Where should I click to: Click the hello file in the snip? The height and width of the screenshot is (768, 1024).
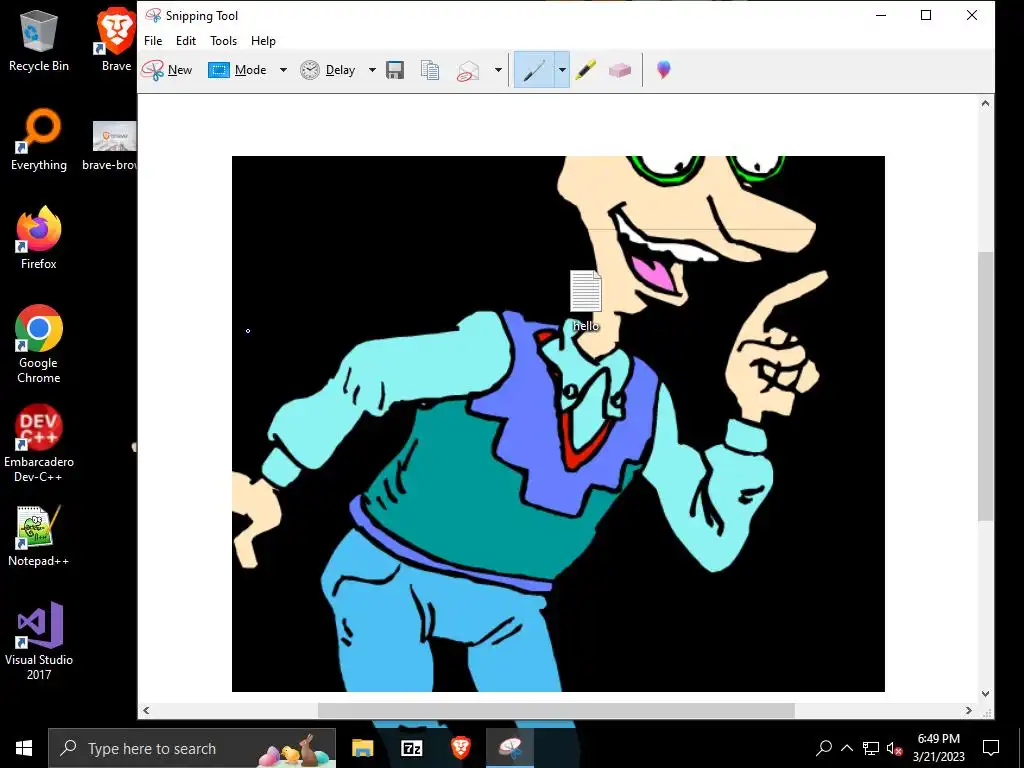586,301
